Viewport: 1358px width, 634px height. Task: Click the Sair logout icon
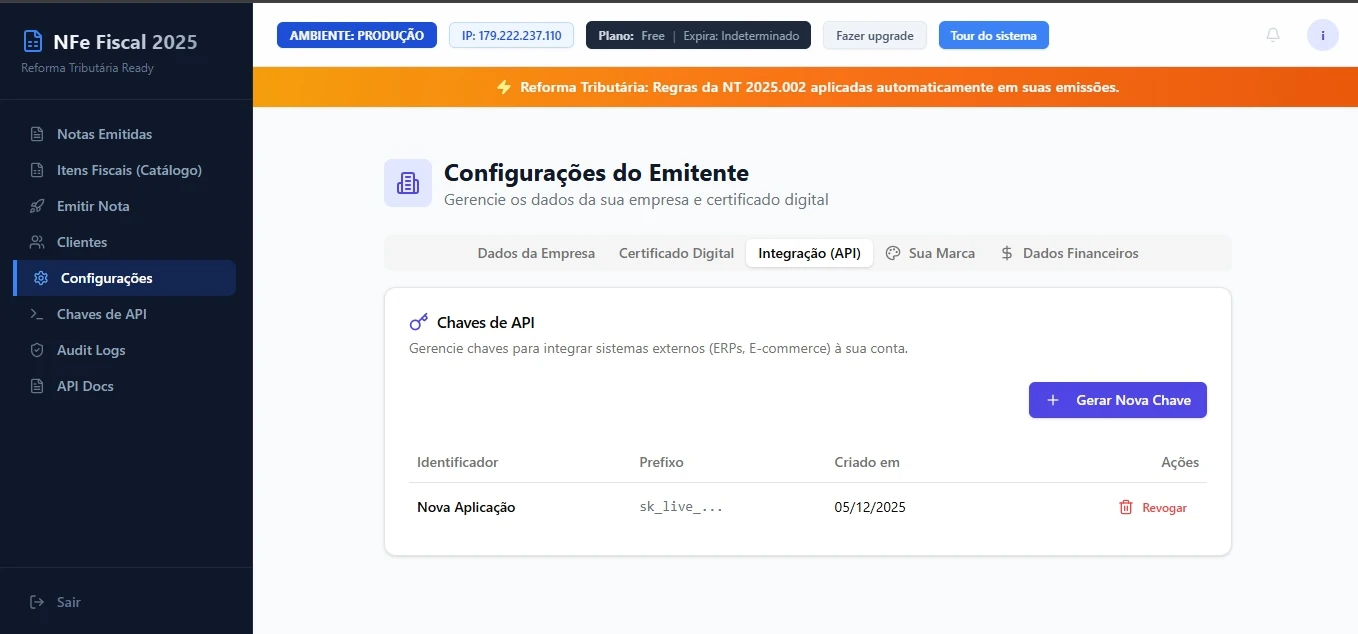point(37,602)
